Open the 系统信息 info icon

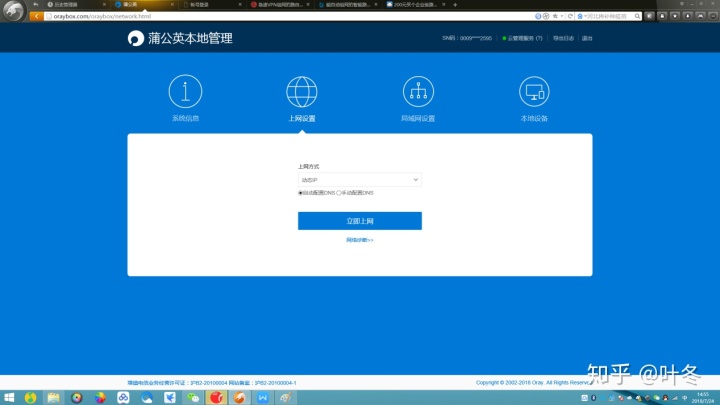(x=185, y=91)
